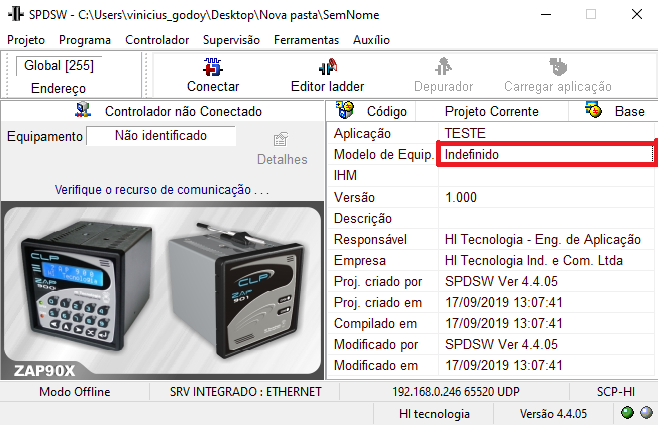Click the HI tecnologia status bar entry
Image resolution: width=658 pixels, height=425 pixels.
click(x=434, y=414)
